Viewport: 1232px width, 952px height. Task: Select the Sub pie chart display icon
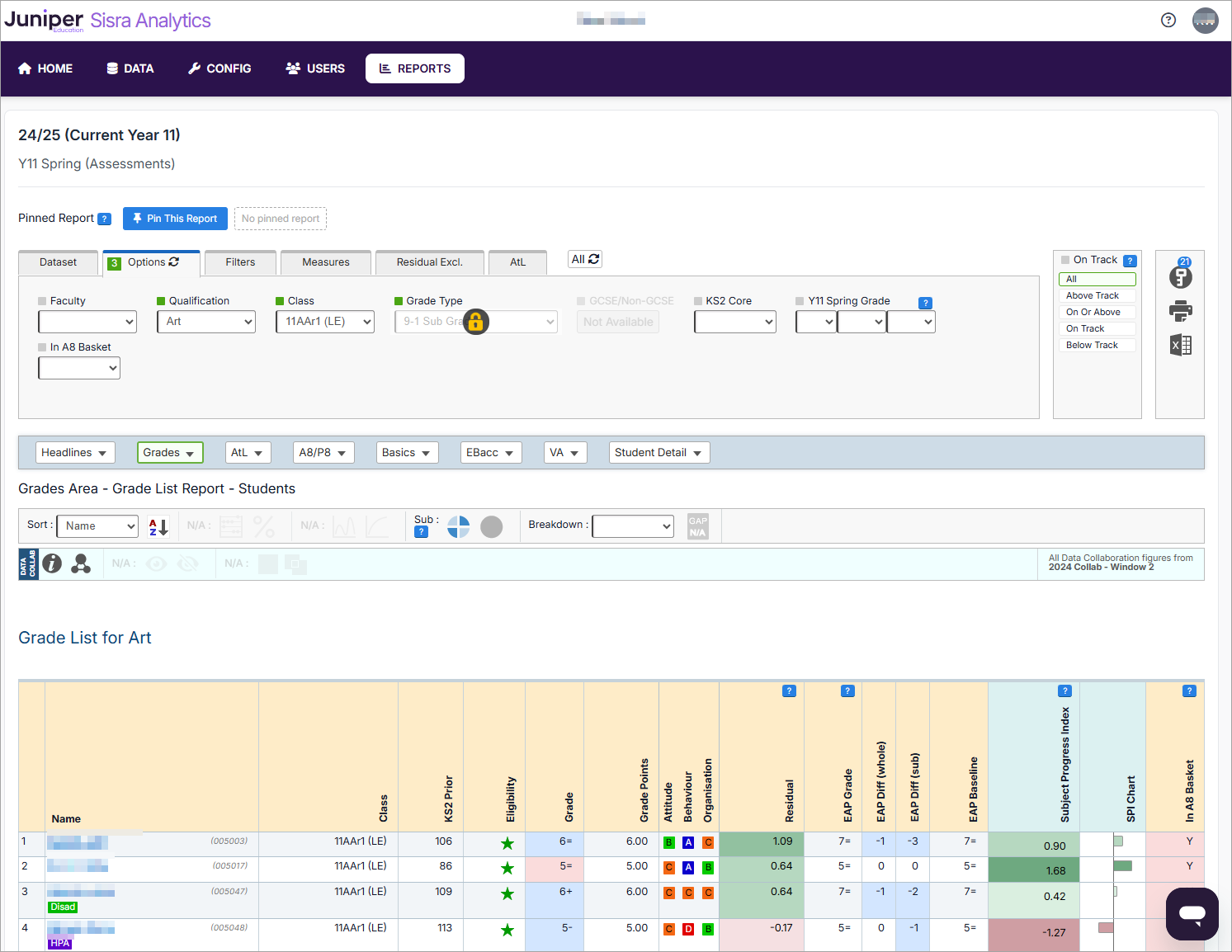[x=458, y=526]
